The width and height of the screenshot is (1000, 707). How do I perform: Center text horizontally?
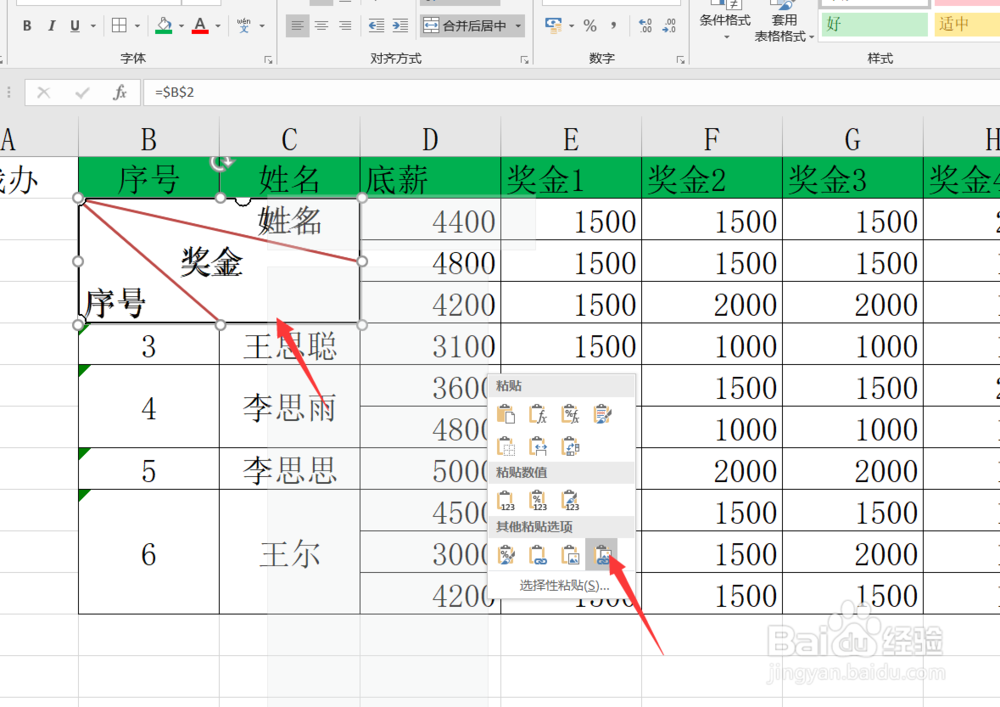(321, 26)
